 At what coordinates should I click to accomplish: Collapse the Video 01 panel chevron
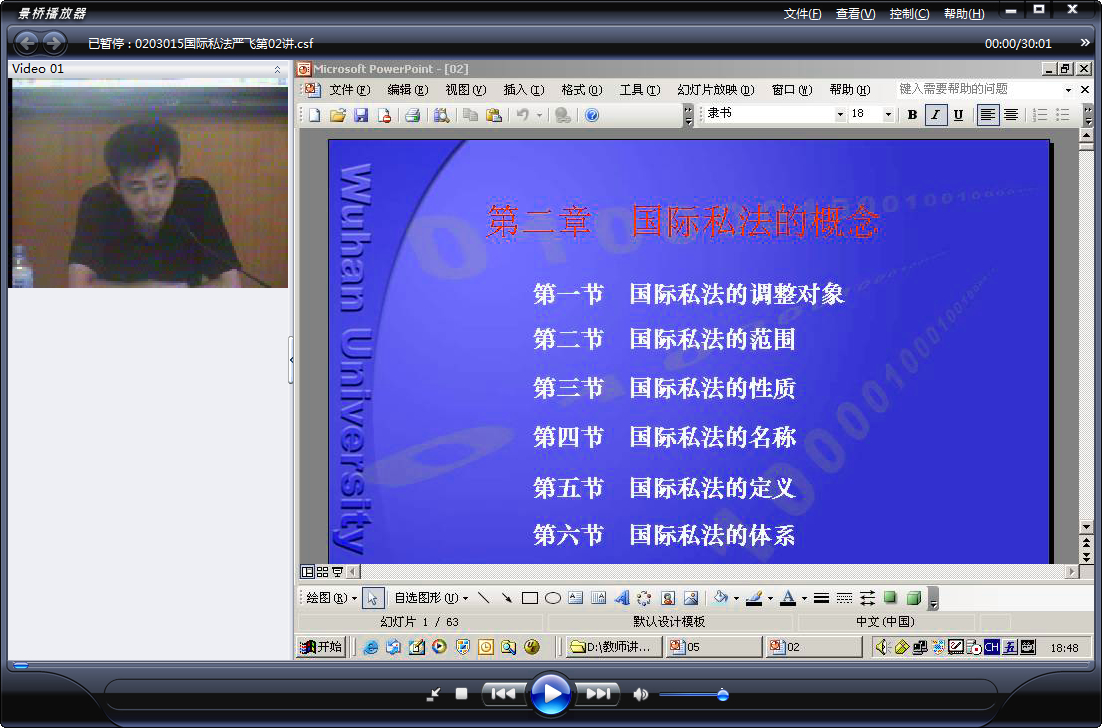[x=277, y=69]
